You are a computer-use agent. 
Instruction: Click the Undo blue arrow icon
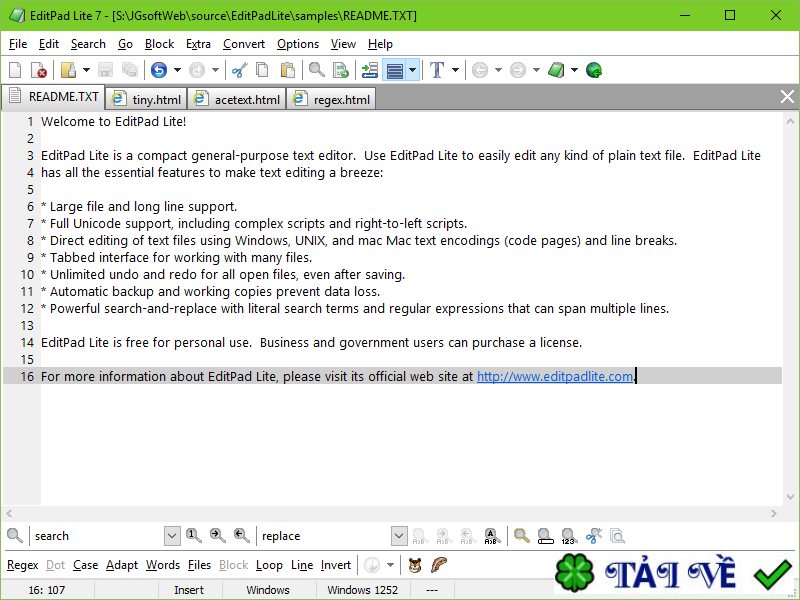159,70
